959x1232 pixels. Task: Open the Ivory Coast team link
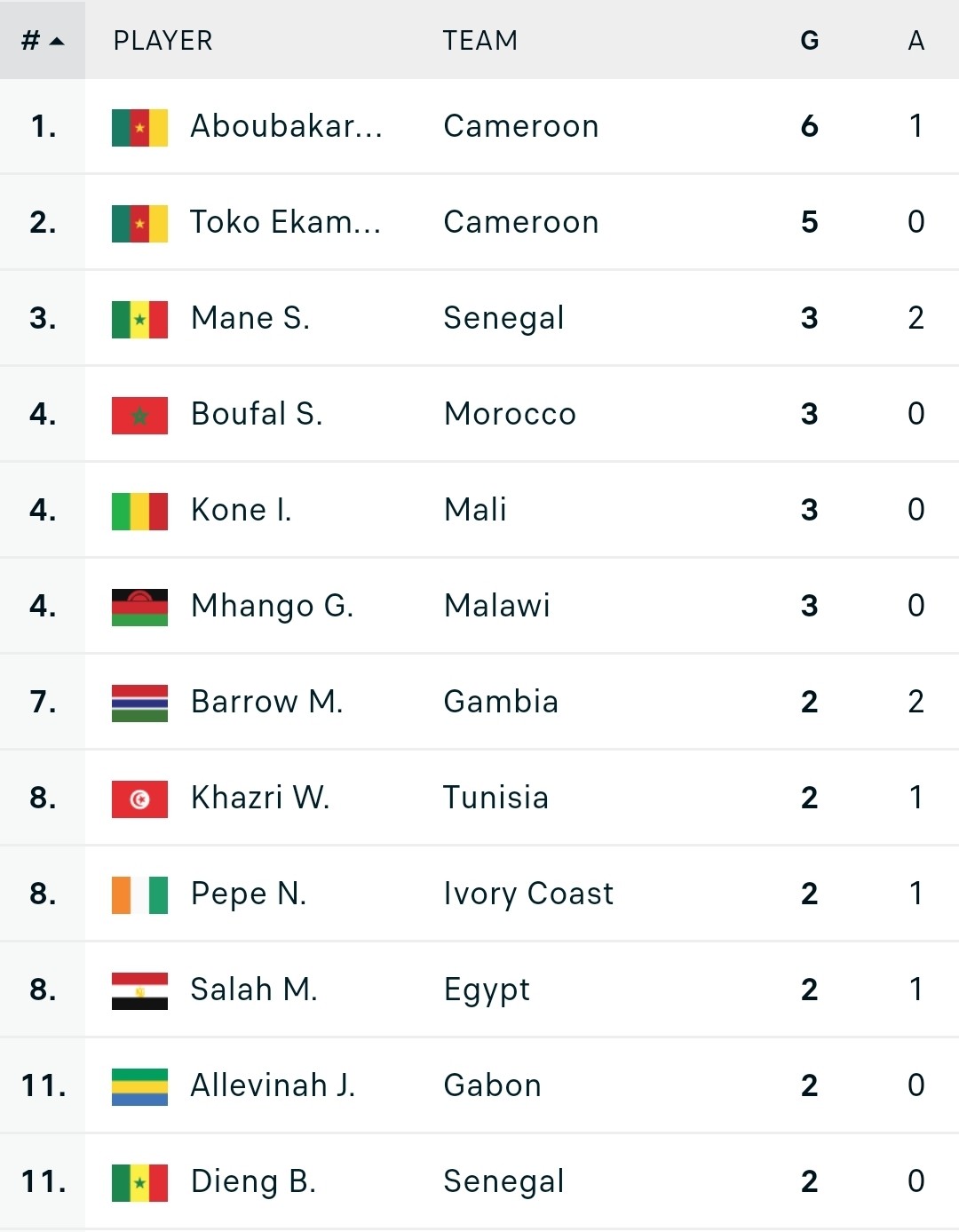click(x=528, y=894)
